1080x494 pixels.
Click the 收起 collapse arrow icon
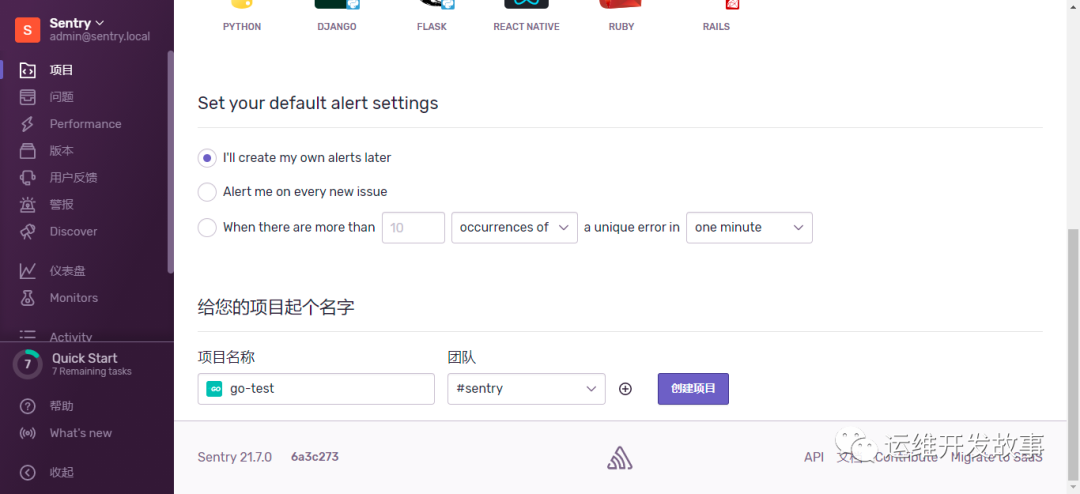click(x=28, y=473)
